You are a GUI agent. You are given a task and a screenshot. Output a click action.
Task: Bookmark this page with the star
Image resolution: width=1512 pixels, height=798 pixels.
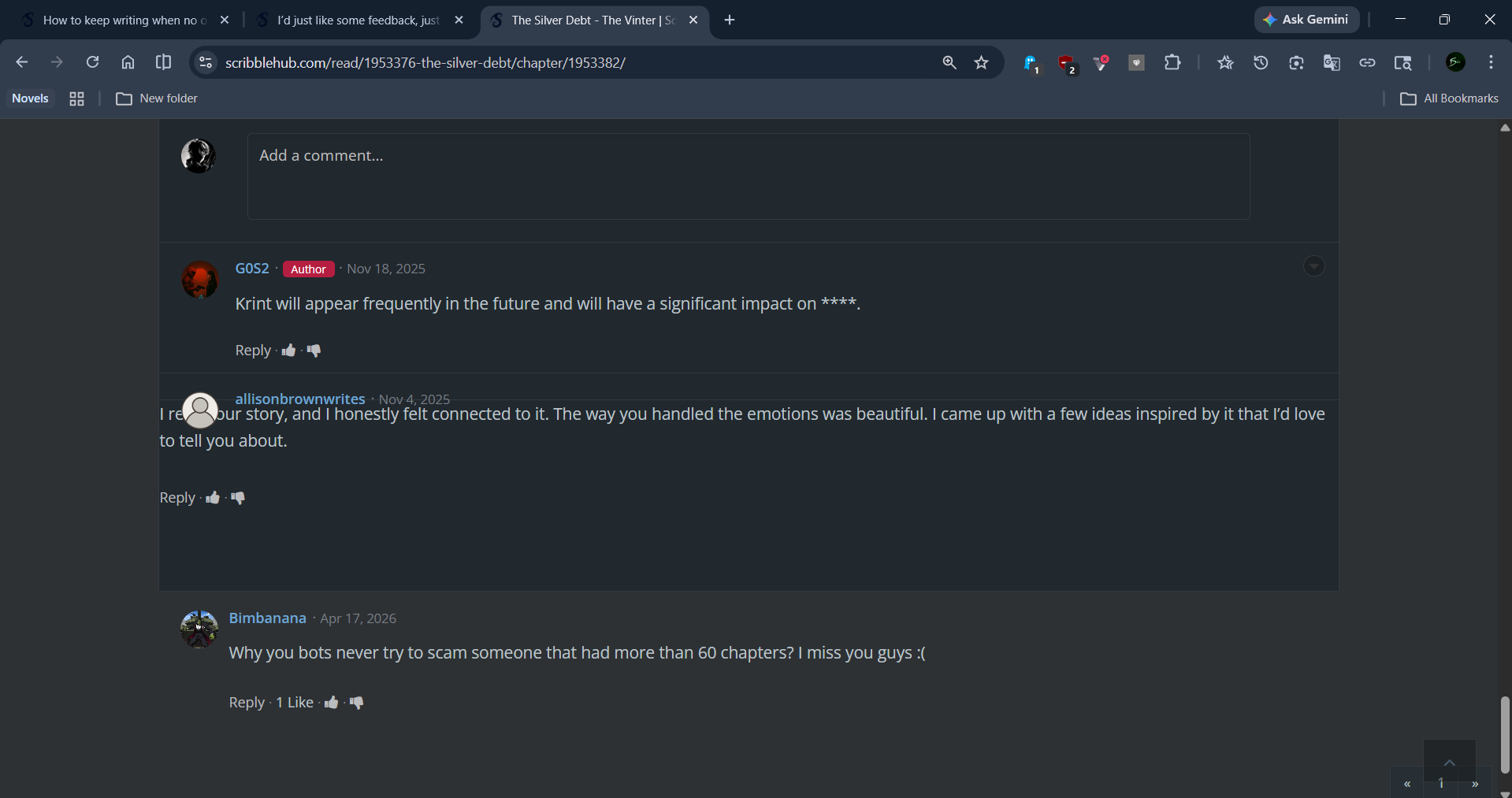click(x=981, y=62)
